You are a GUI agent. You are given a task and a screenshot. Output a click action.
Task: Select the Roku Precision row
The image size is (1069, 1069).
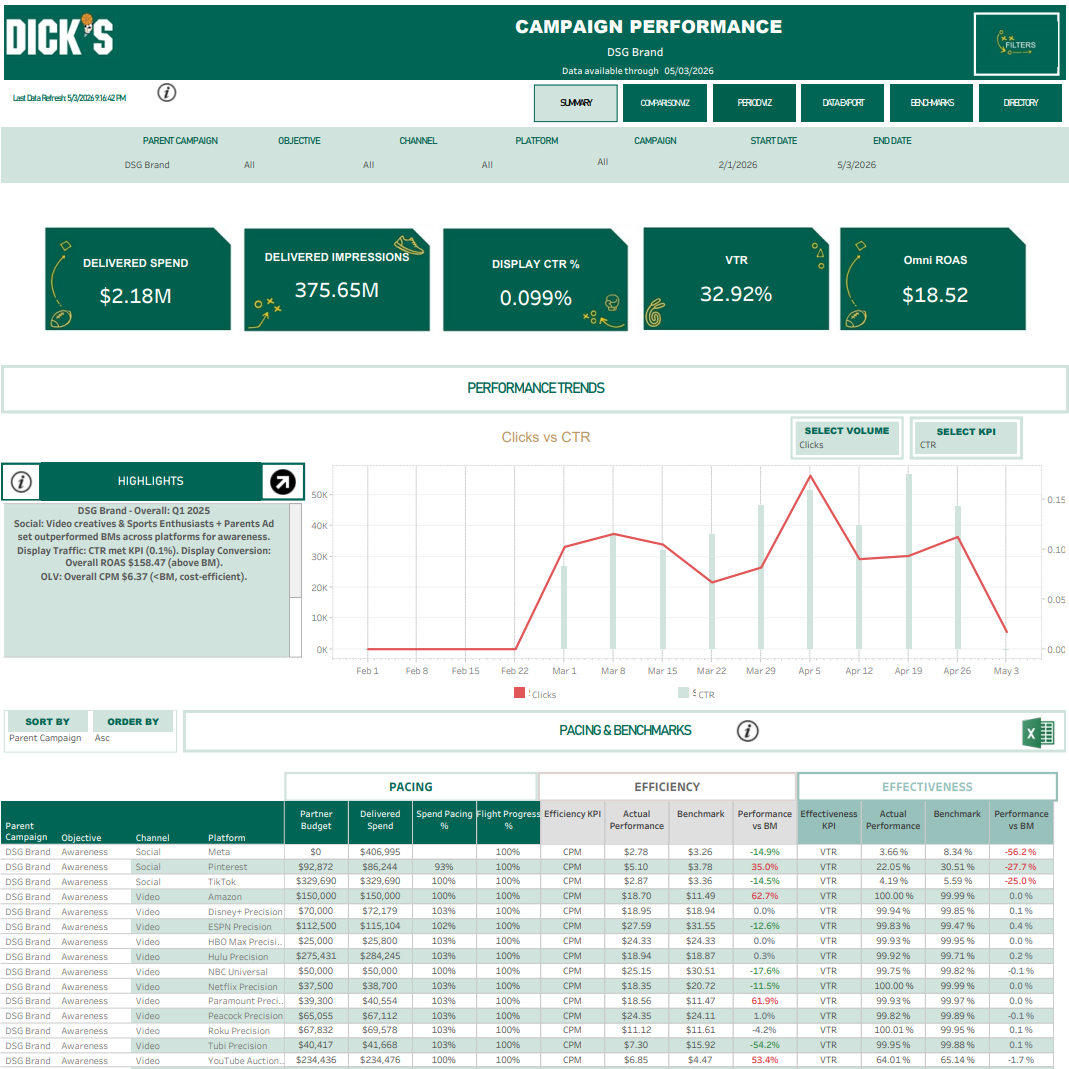(527, 1032)
